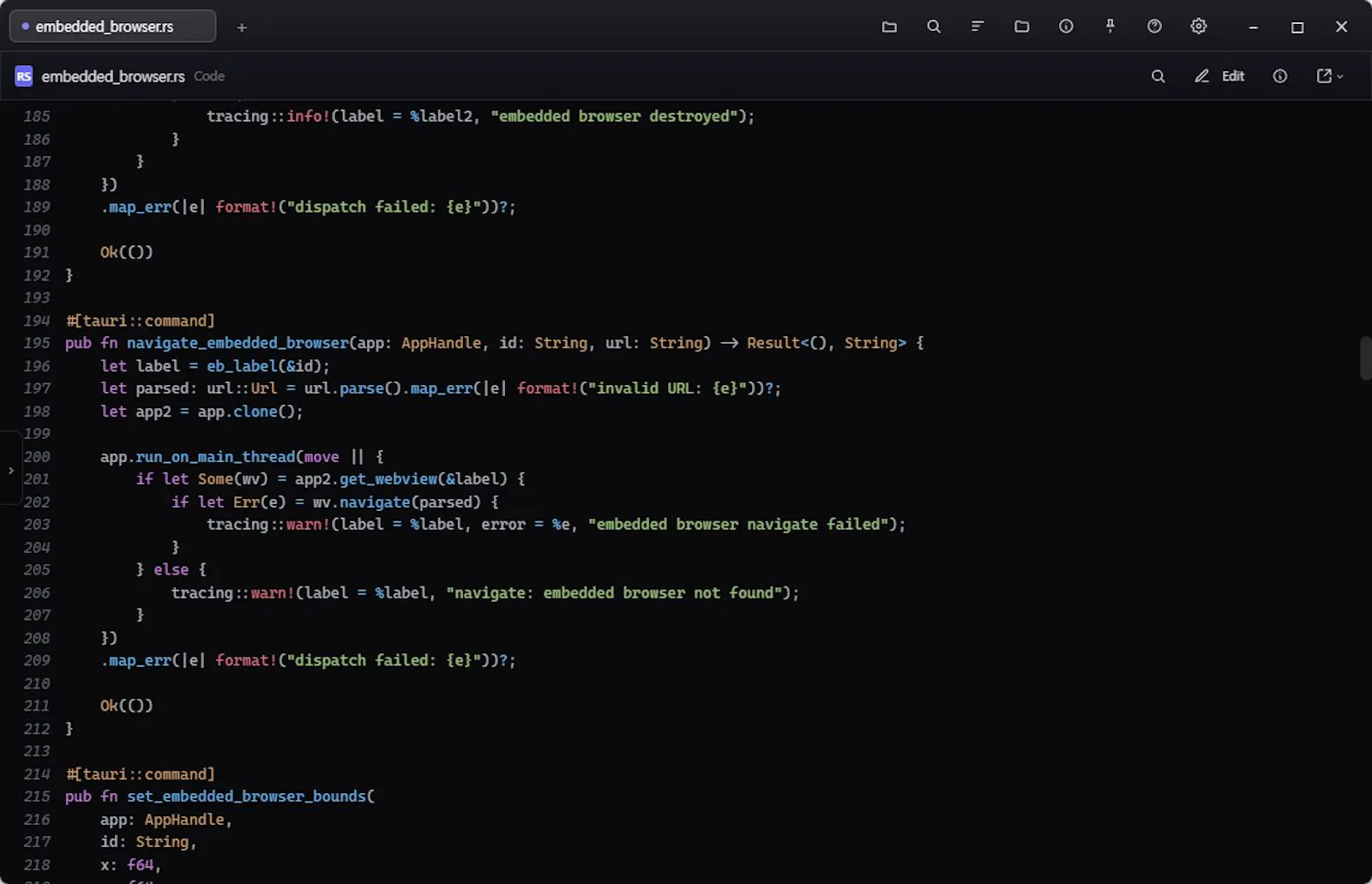
Task: Click "id: String," on line 217
Action: pos(148,842)
